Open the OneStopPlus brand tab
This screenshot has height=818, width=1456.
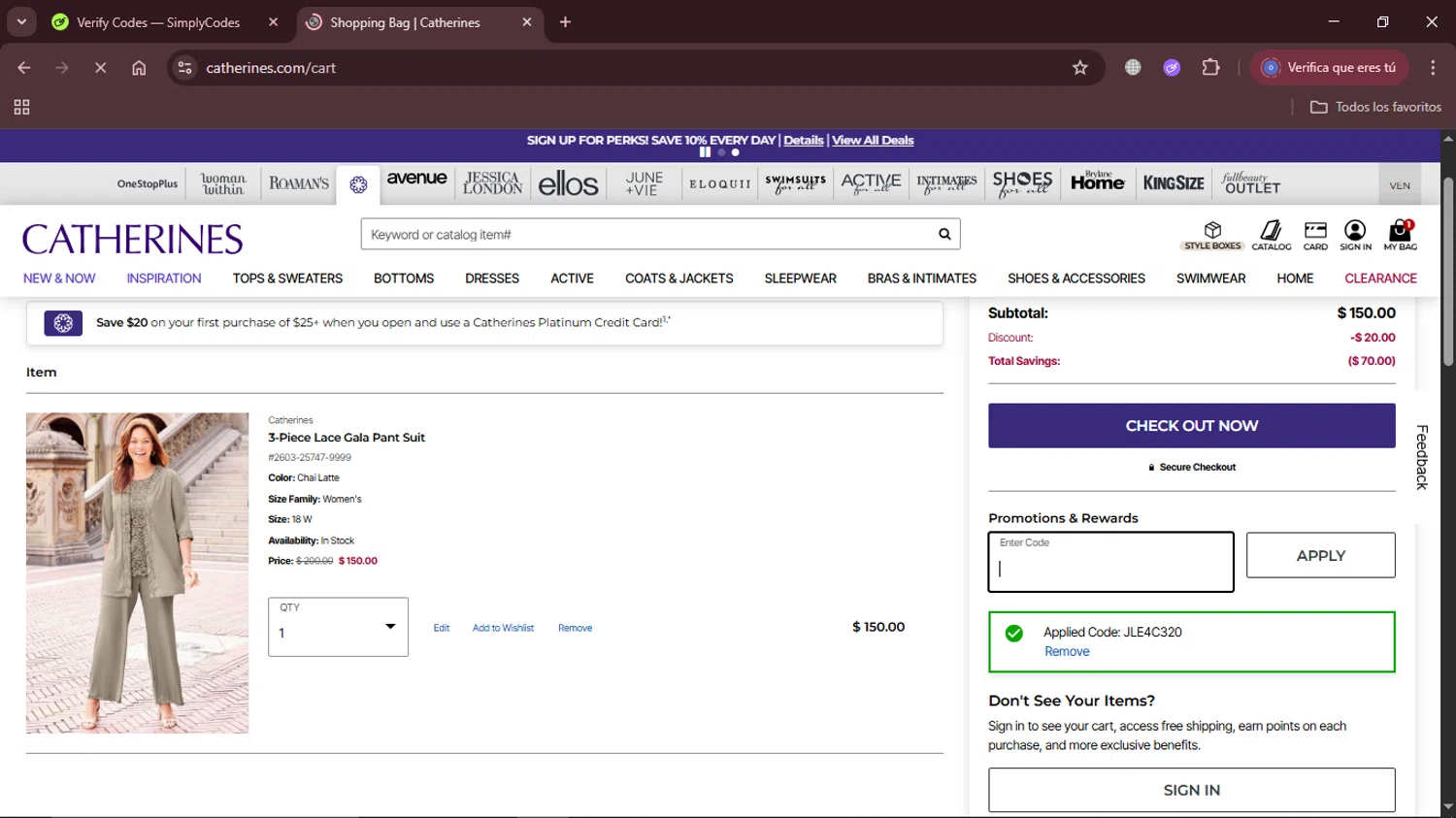pyautogui.click(x=148, y=183)
